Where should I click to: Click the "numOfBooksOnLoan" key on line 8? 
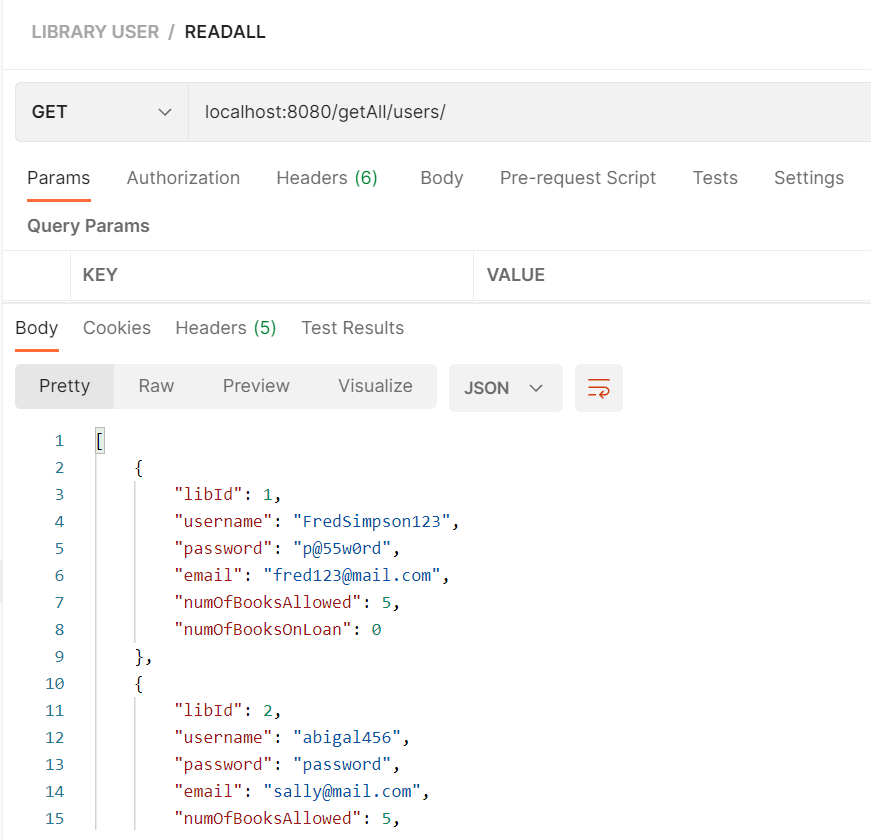tap(263, 629)
